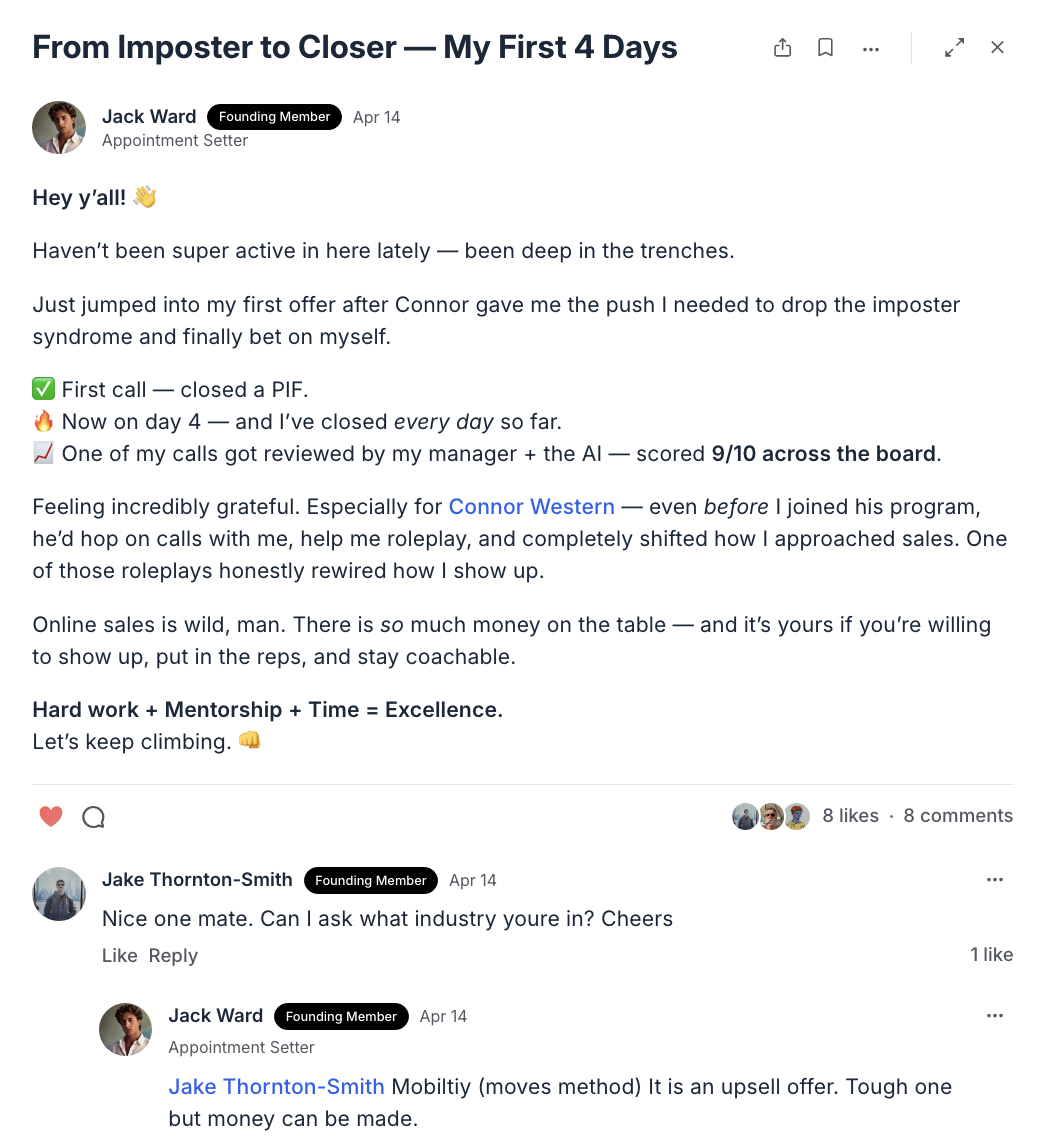Open options menu on Jake's comment
The width and height of the screenshot is (1045, 1144).
(x=995, y=880)
